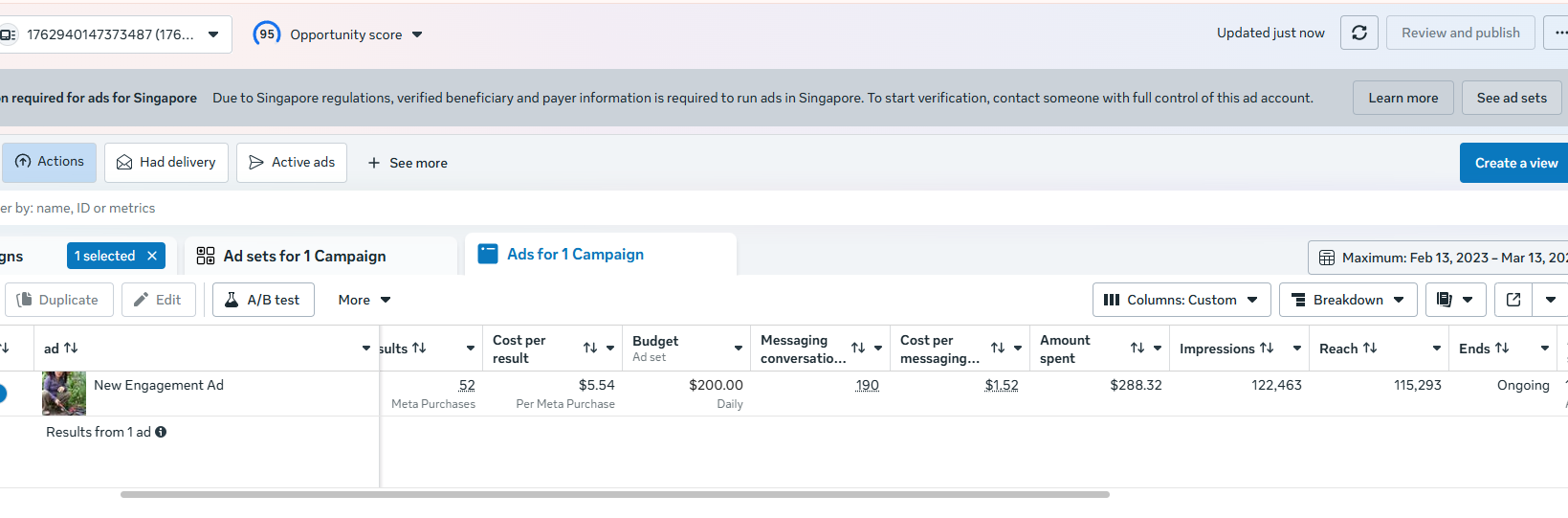Open the Breakdown dropdown
Screen dimensions: 1568x518
coord(1348,300)
